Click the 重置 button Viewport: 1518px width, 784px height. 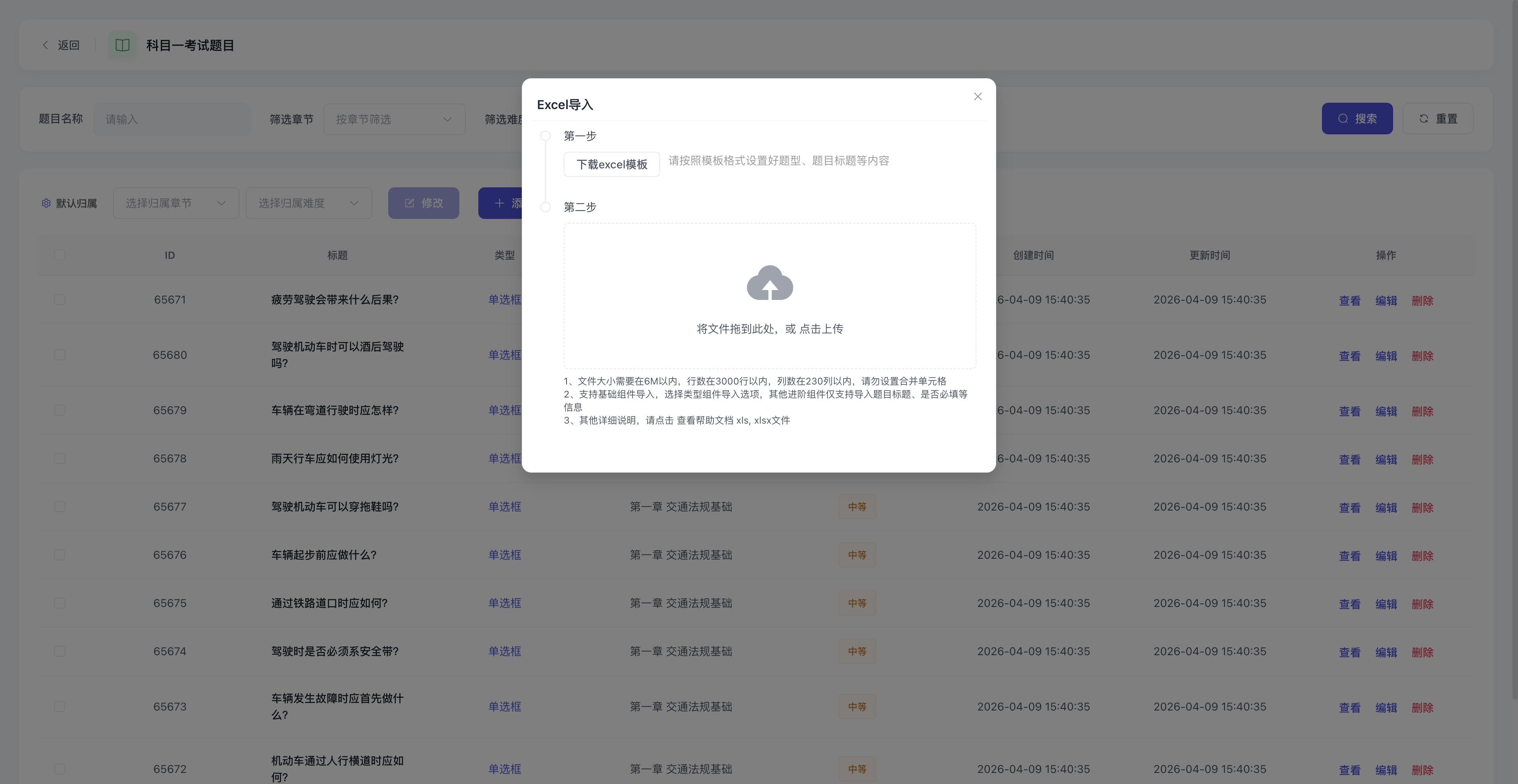click(x=1438, y=119)
